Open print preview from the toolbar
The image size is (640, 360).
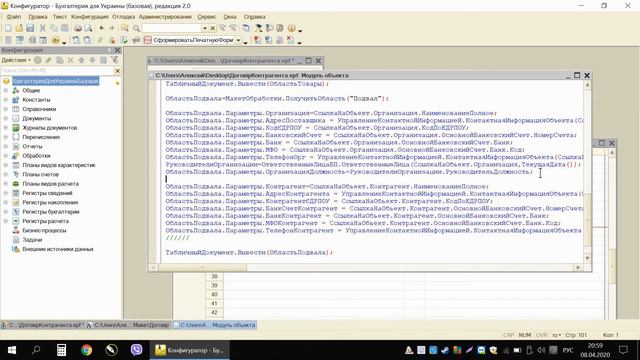(88, 28)
